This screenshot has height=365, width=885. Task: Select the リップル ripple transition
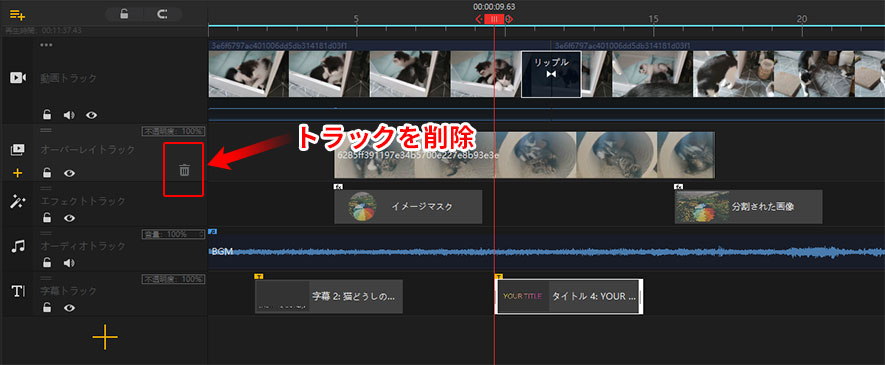(x=551, y=74)
